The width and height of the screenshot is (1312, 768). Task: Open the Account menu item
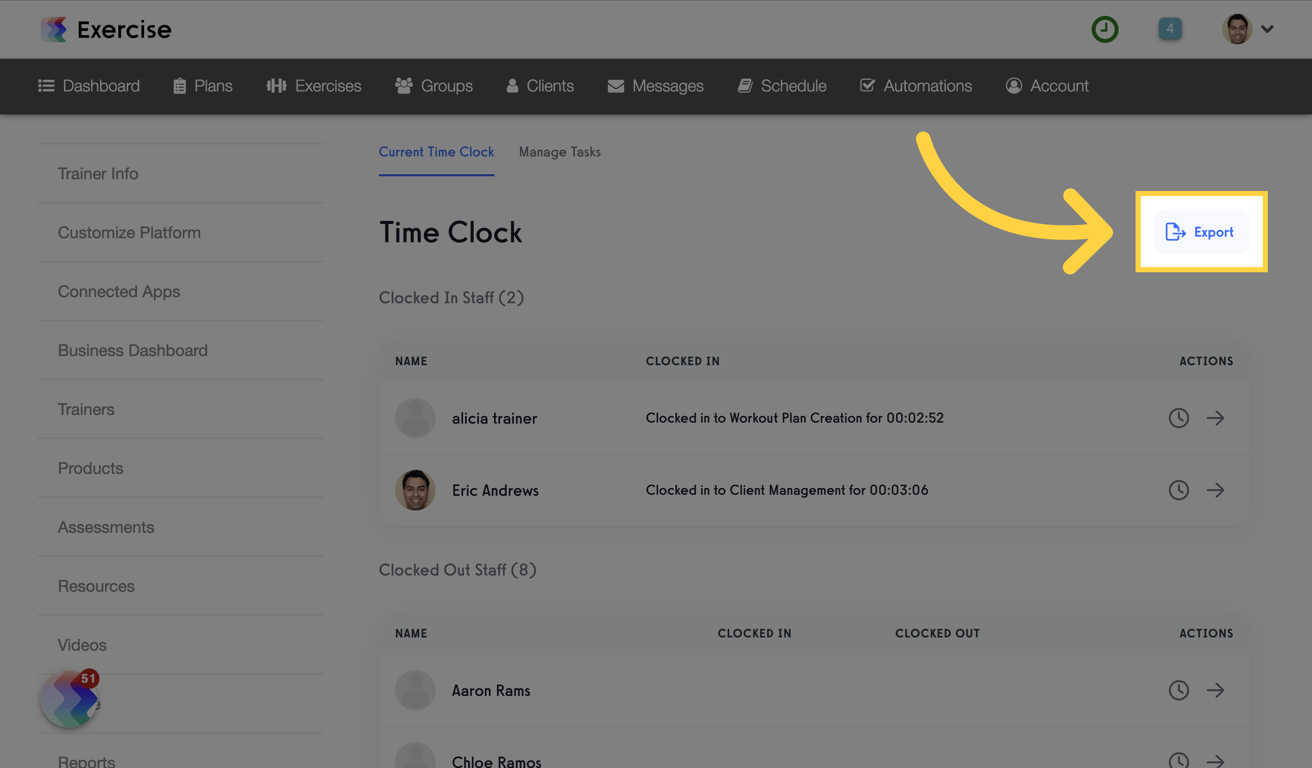(1047, 86)
